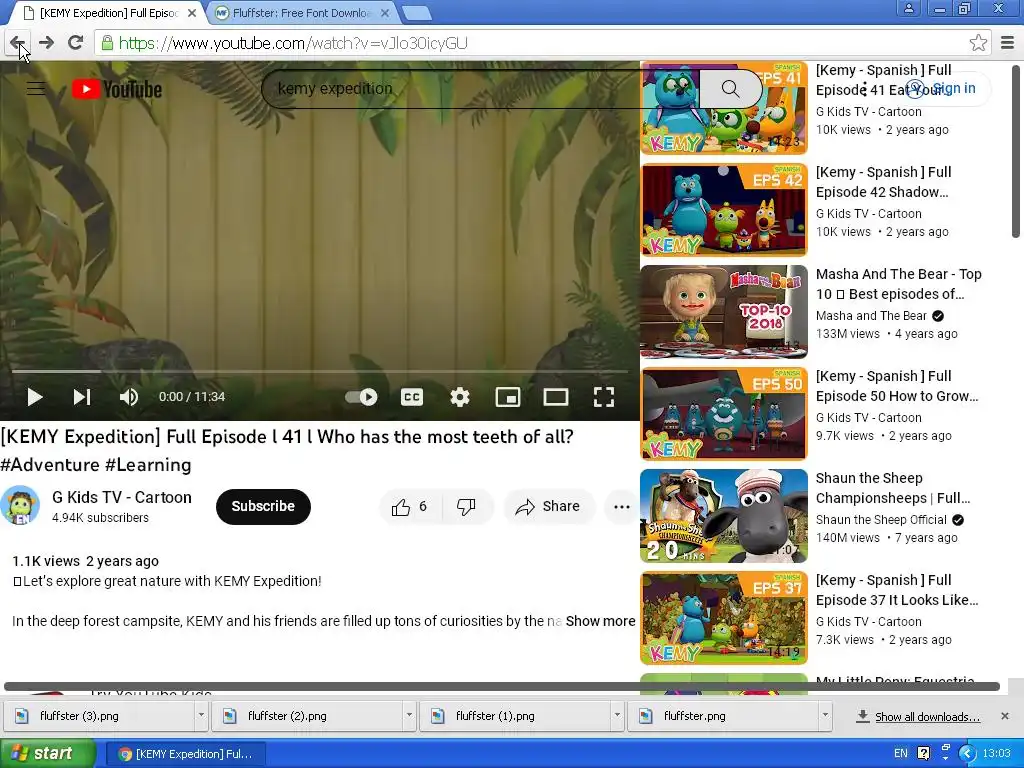
Task: Expand description with Show more
Action: 600,621
